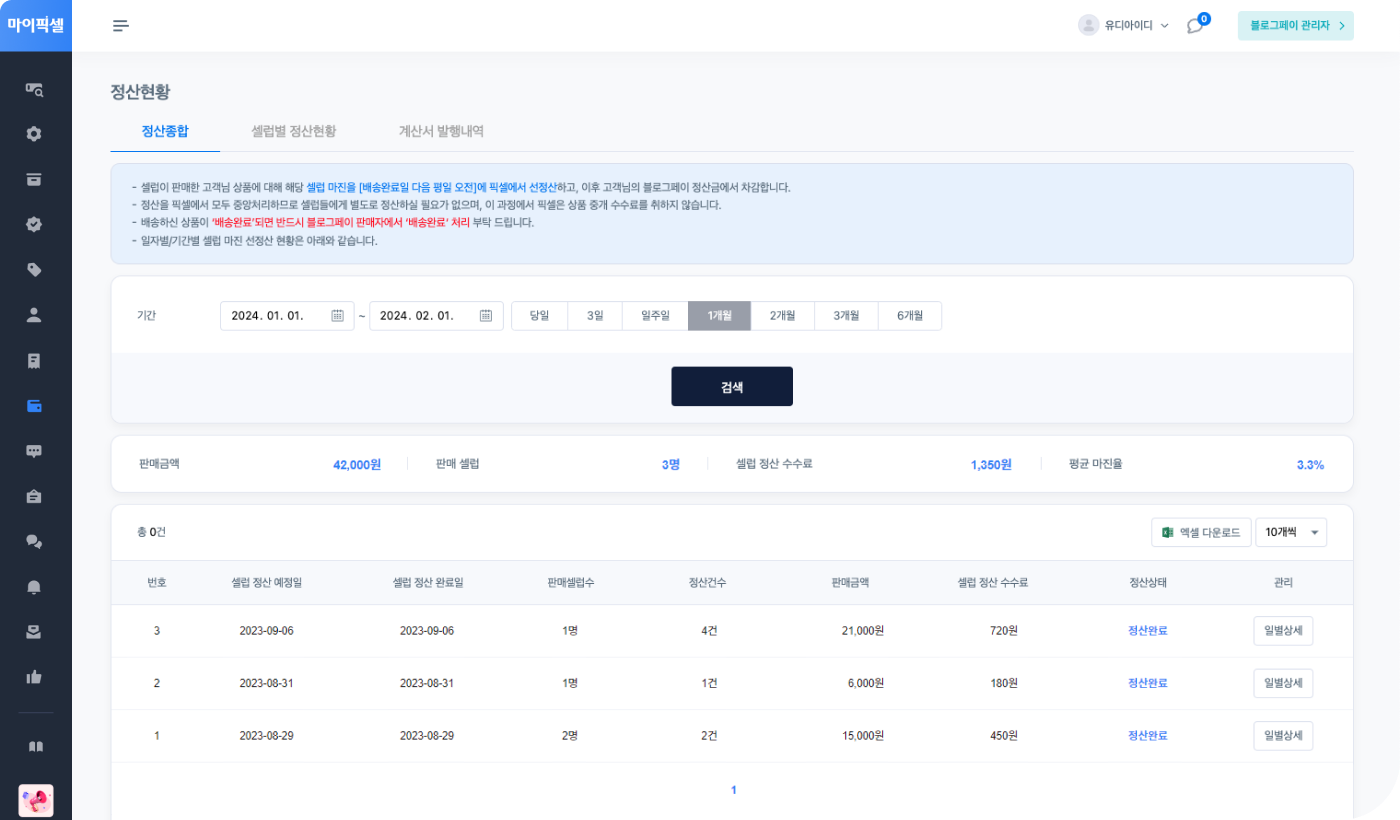Click the megaphone icon at sidebar bottom

[36, 800]
